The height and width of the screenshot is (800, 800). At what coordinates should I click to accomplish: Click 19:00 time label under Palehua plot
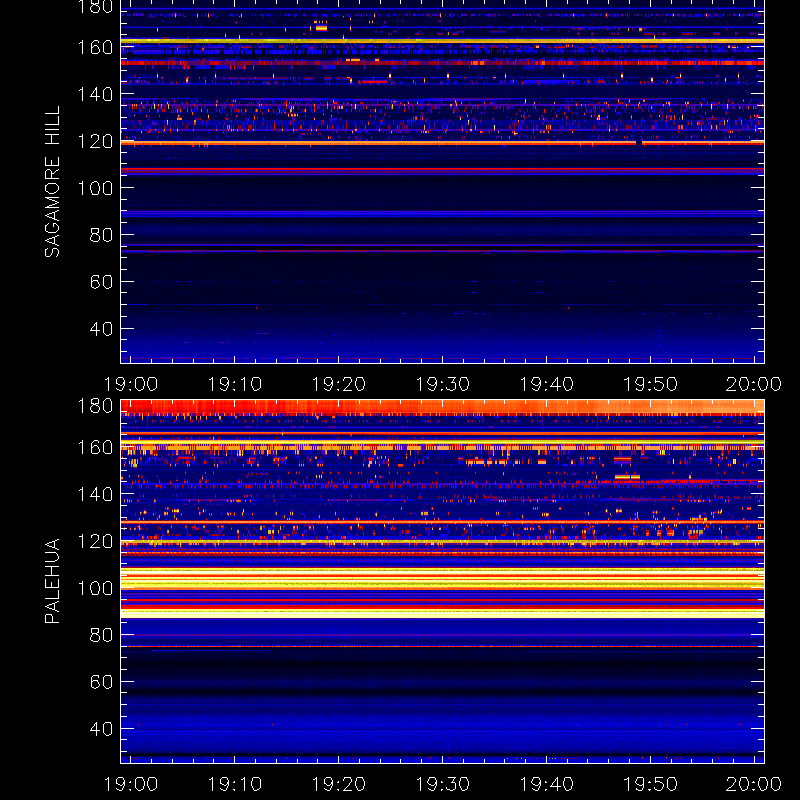coord(131,784)
